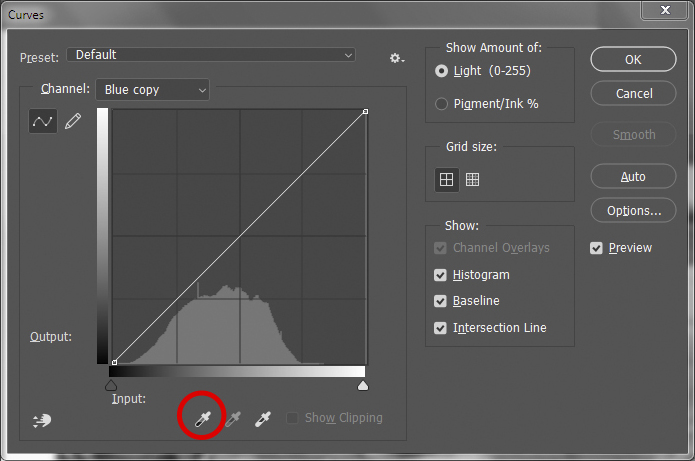Image resolution: width=695 pixels, height=461 pixels.
Task: Open the Preset dropdown
Action: pyautogui.click(x=211, y=55)
